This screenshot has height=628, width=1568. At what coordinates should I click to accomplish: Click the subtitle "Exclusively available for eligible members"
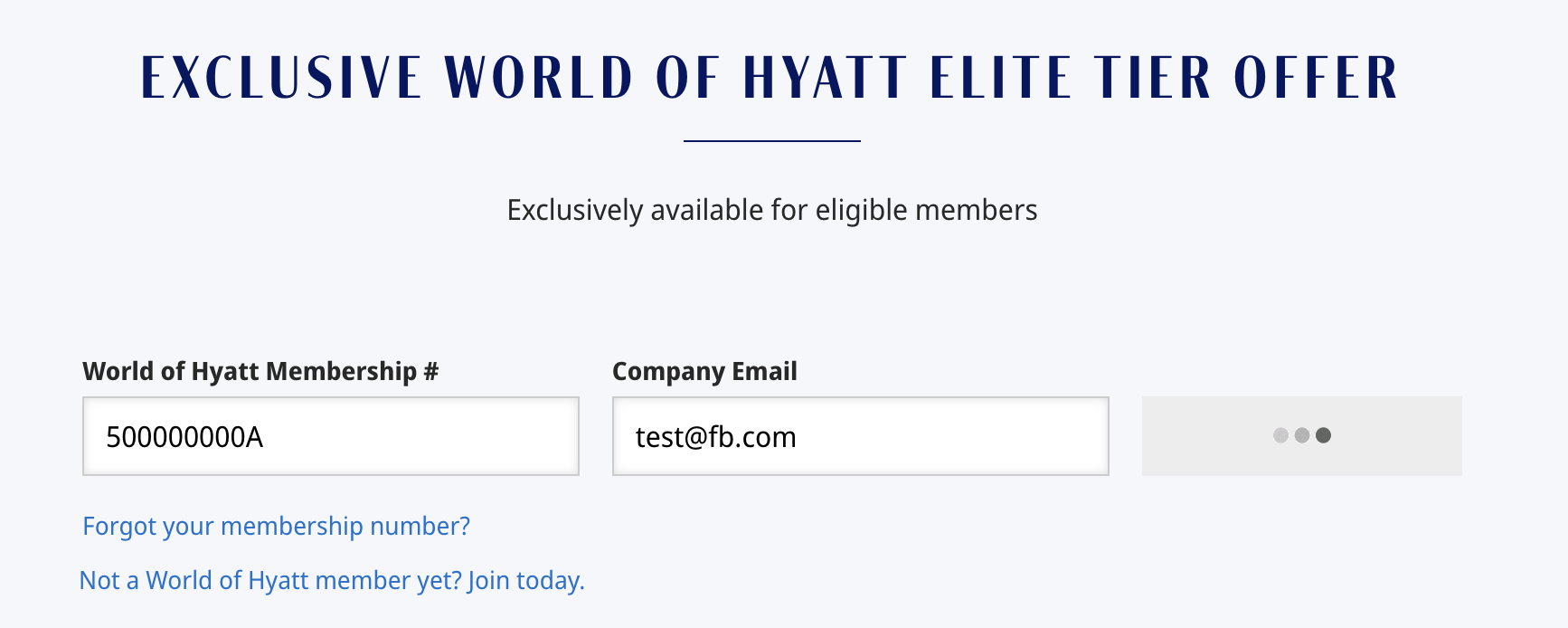pyautogui.click(x=771, y=210)
